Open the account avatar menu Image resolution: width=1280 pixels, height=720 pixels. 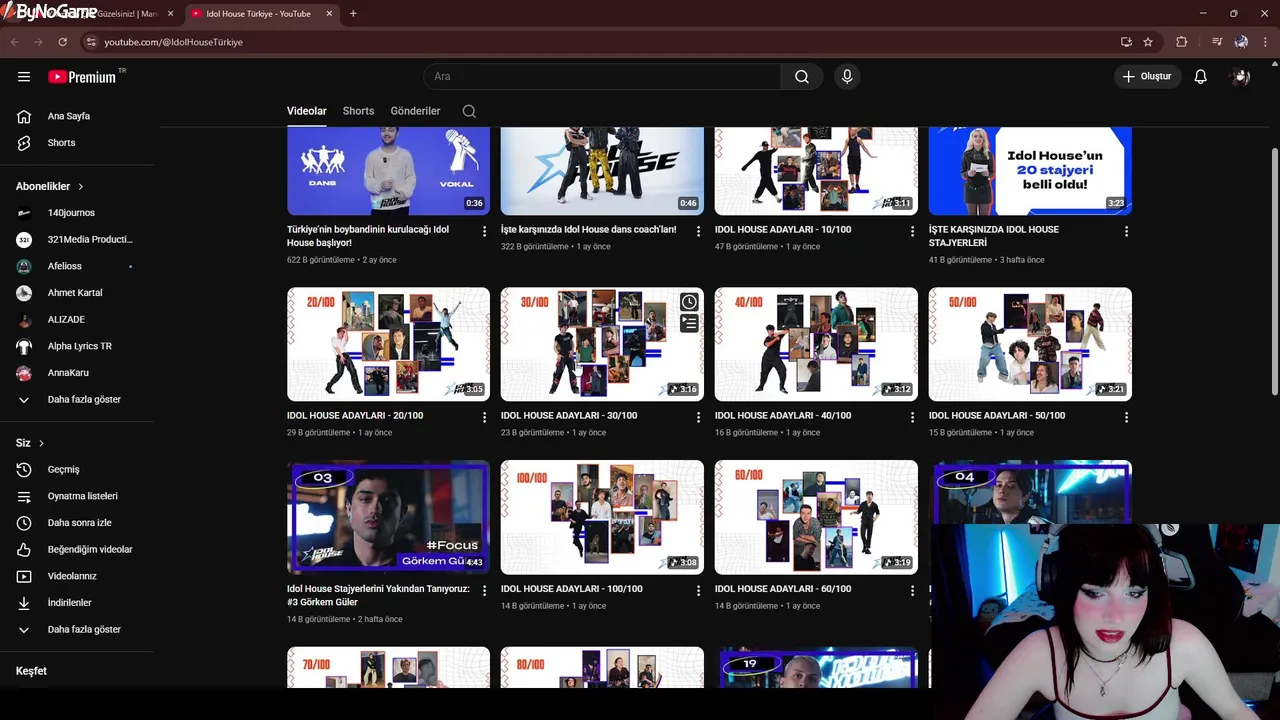[1241, 76]
